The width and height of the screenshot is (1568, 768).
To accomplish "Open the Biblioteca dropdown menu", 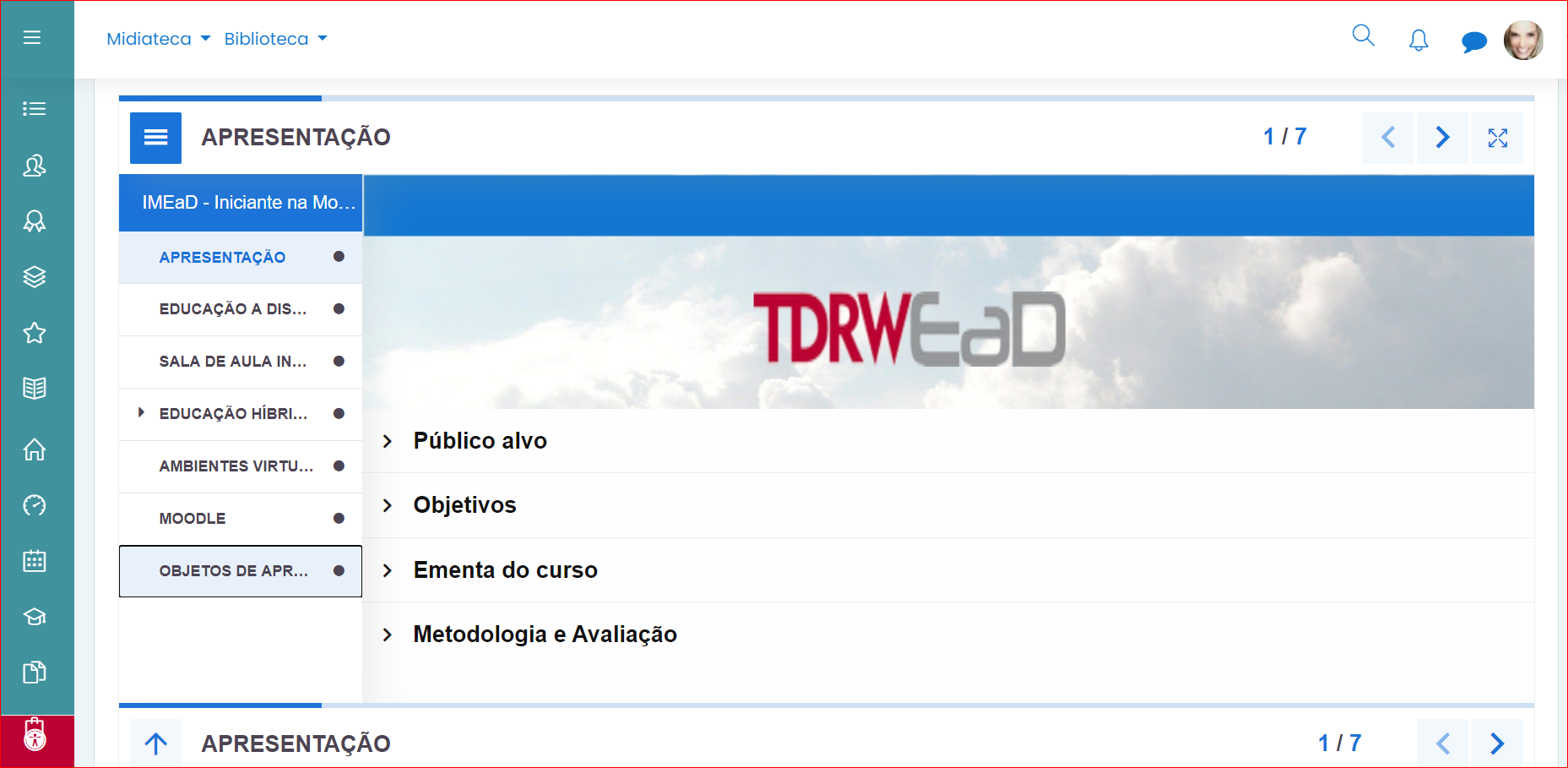I will [276, 39].
